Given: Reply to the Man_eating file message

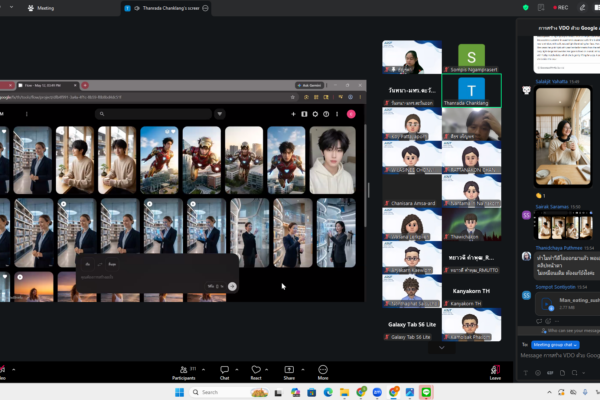Looking at the screenshot, I should (539, 321).
